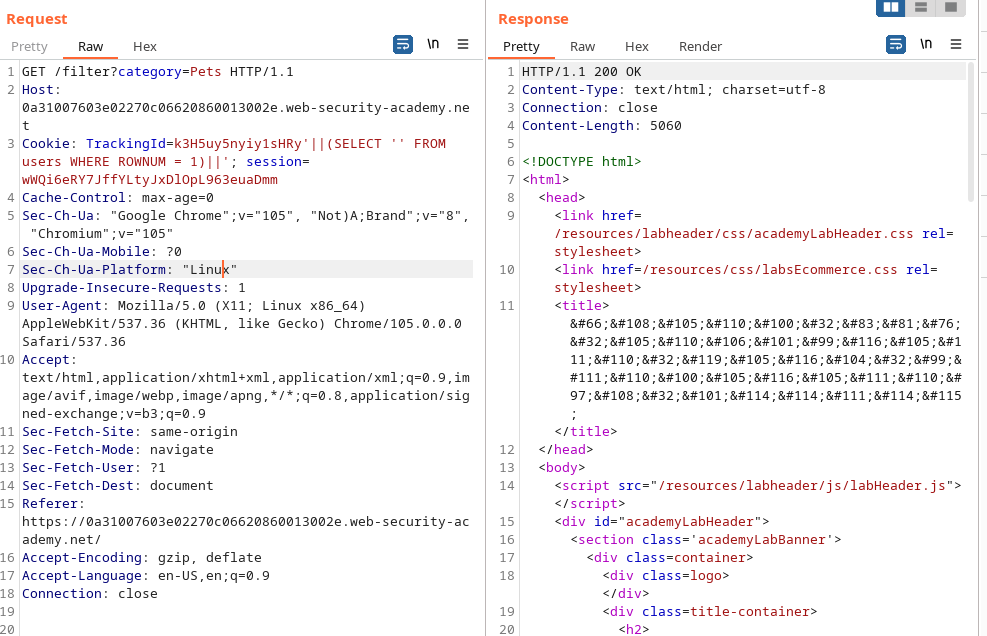Click the response Content-Type header line
This screenshot has height=636, width=987.
(x=674, y=90)
